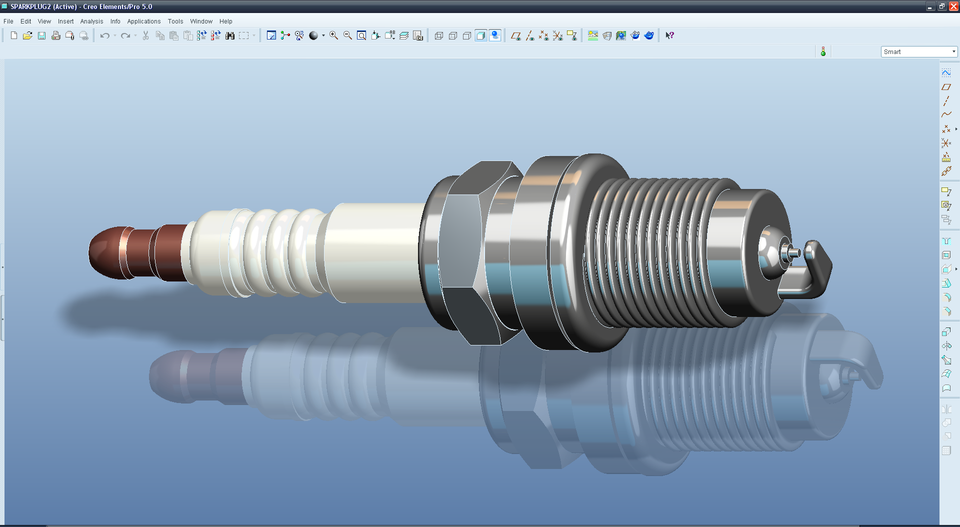Select the Hole tool

pos(946,241)
